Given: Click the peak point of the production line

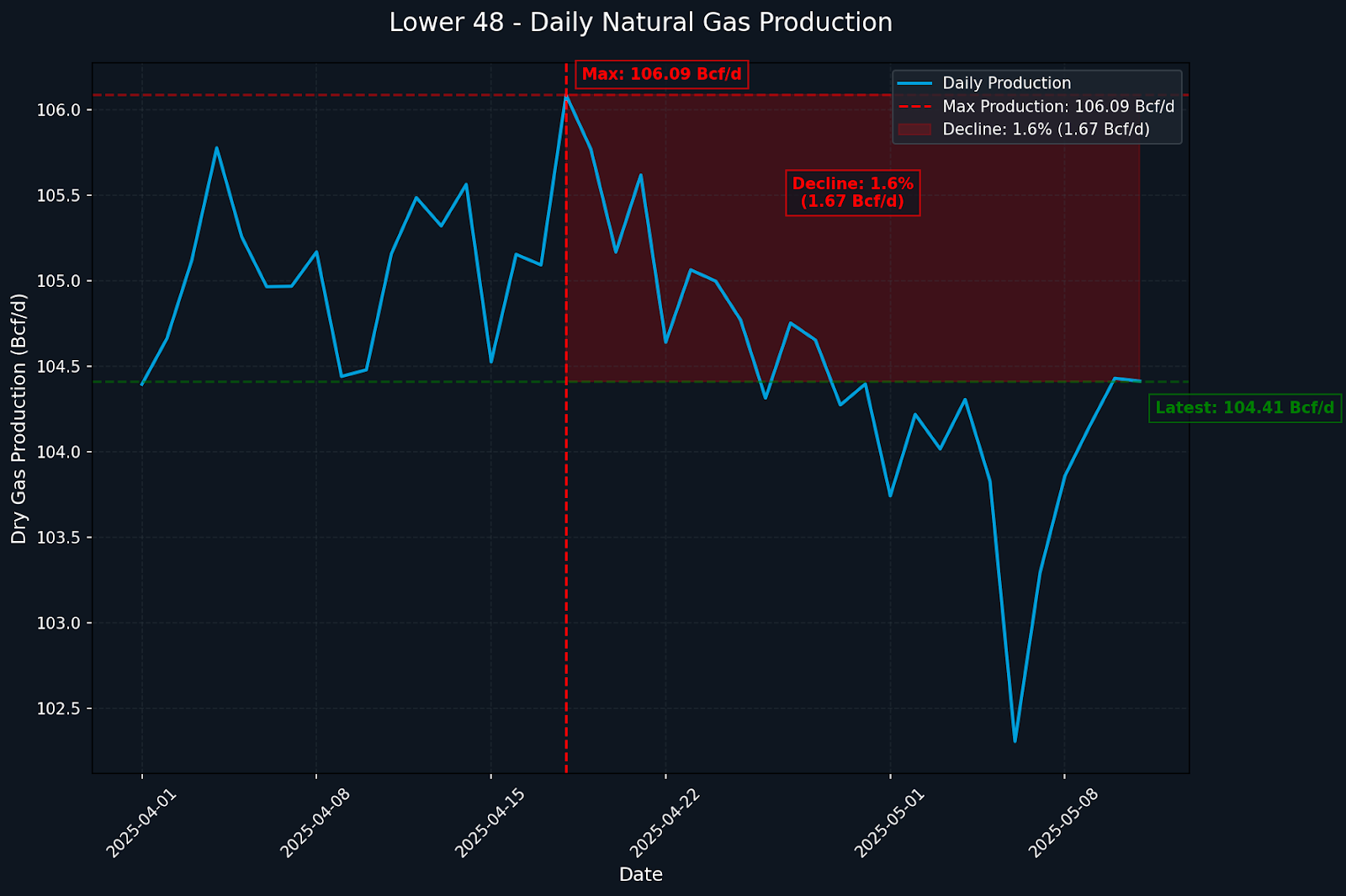Looking at the screenshot, I should 566,96.
